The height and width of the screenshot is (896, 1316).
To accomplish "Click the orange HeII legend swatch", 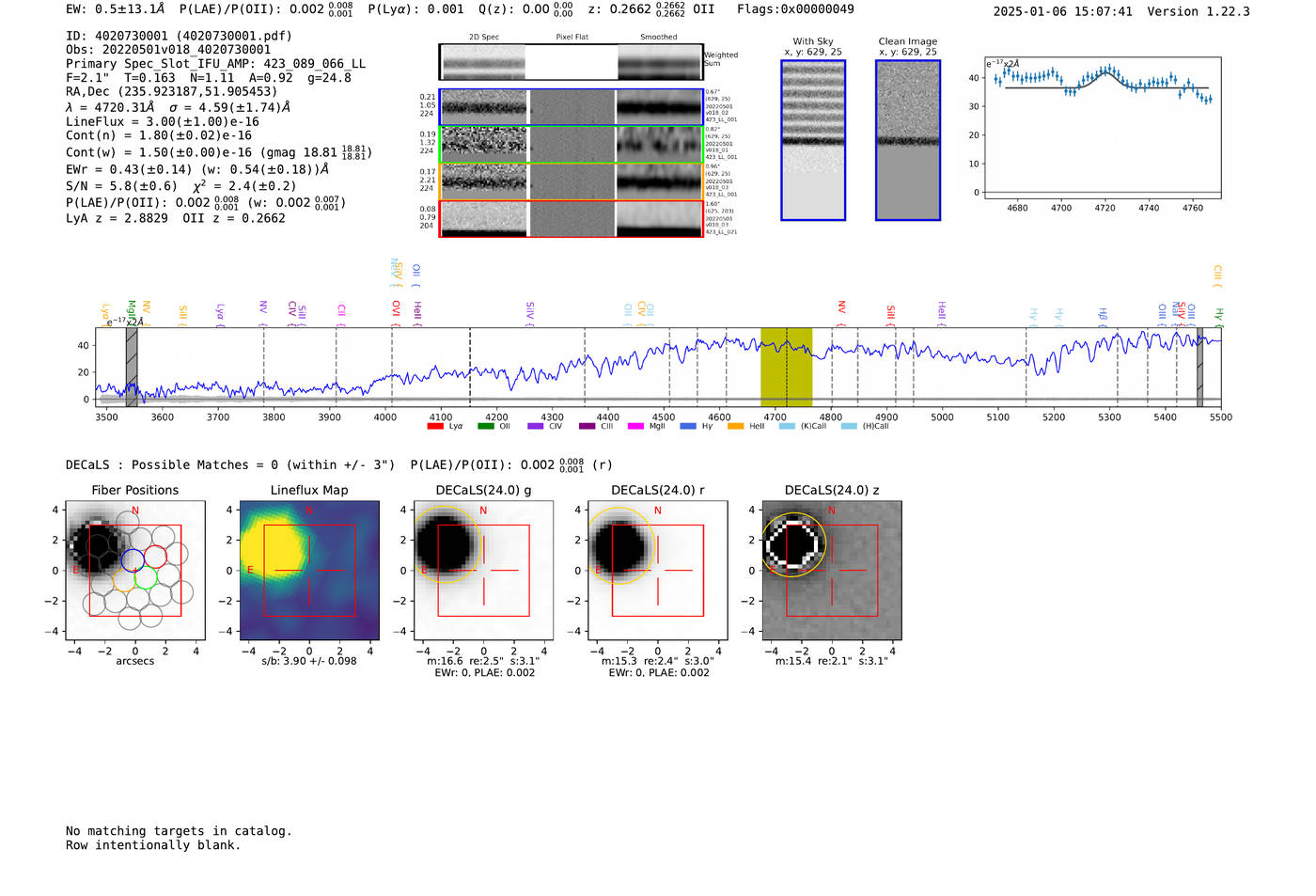I will click(x=735, y=426).
